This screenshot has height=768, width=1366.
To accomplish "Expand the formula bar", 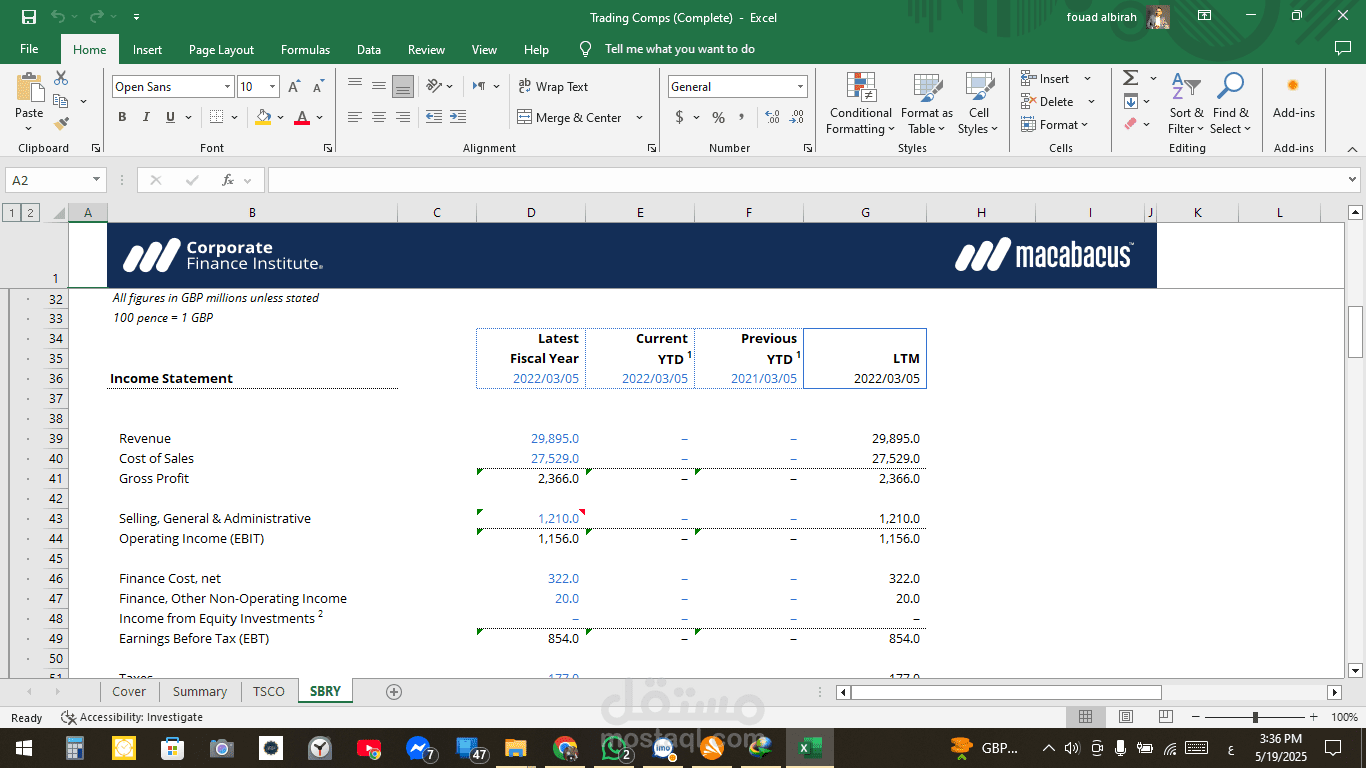I will (x=1353, y=180).
